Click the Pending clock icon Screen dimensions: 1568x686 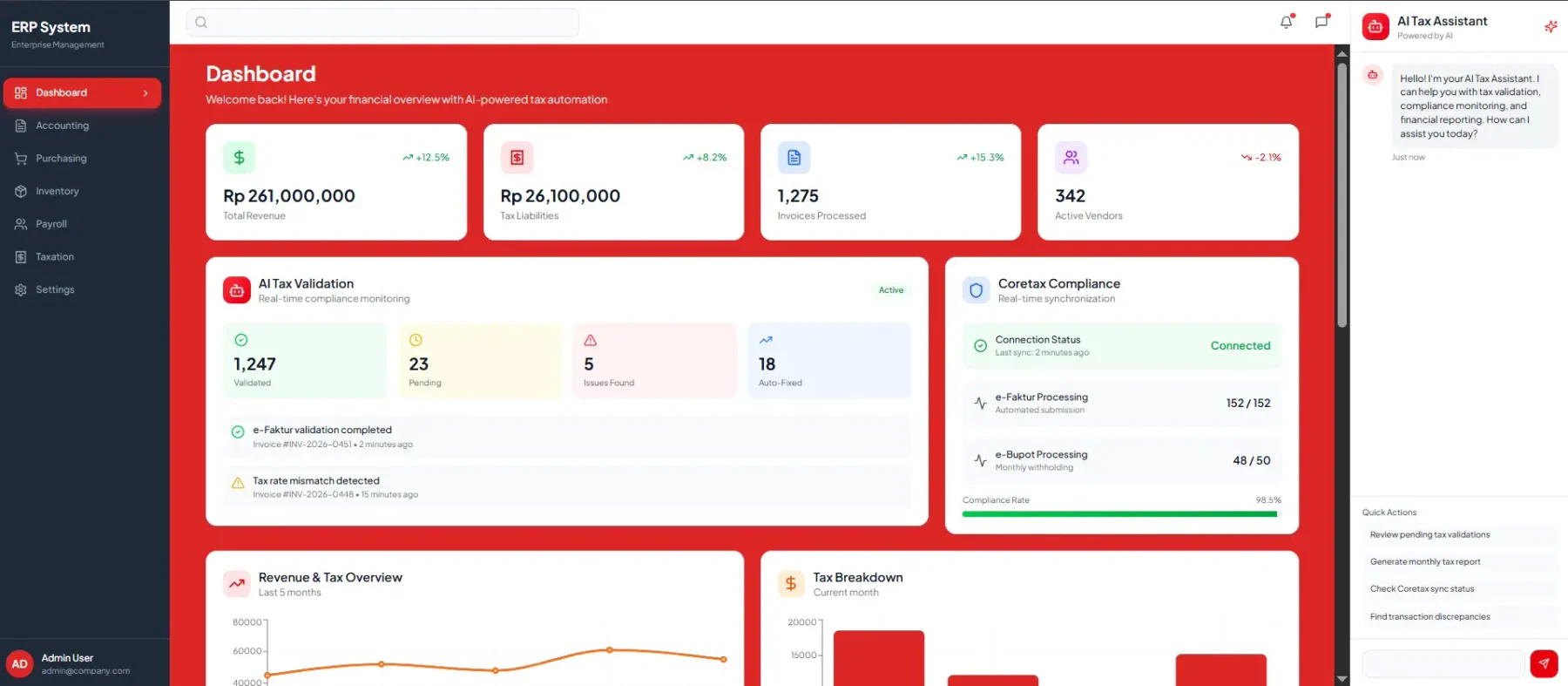pos(416,340)
